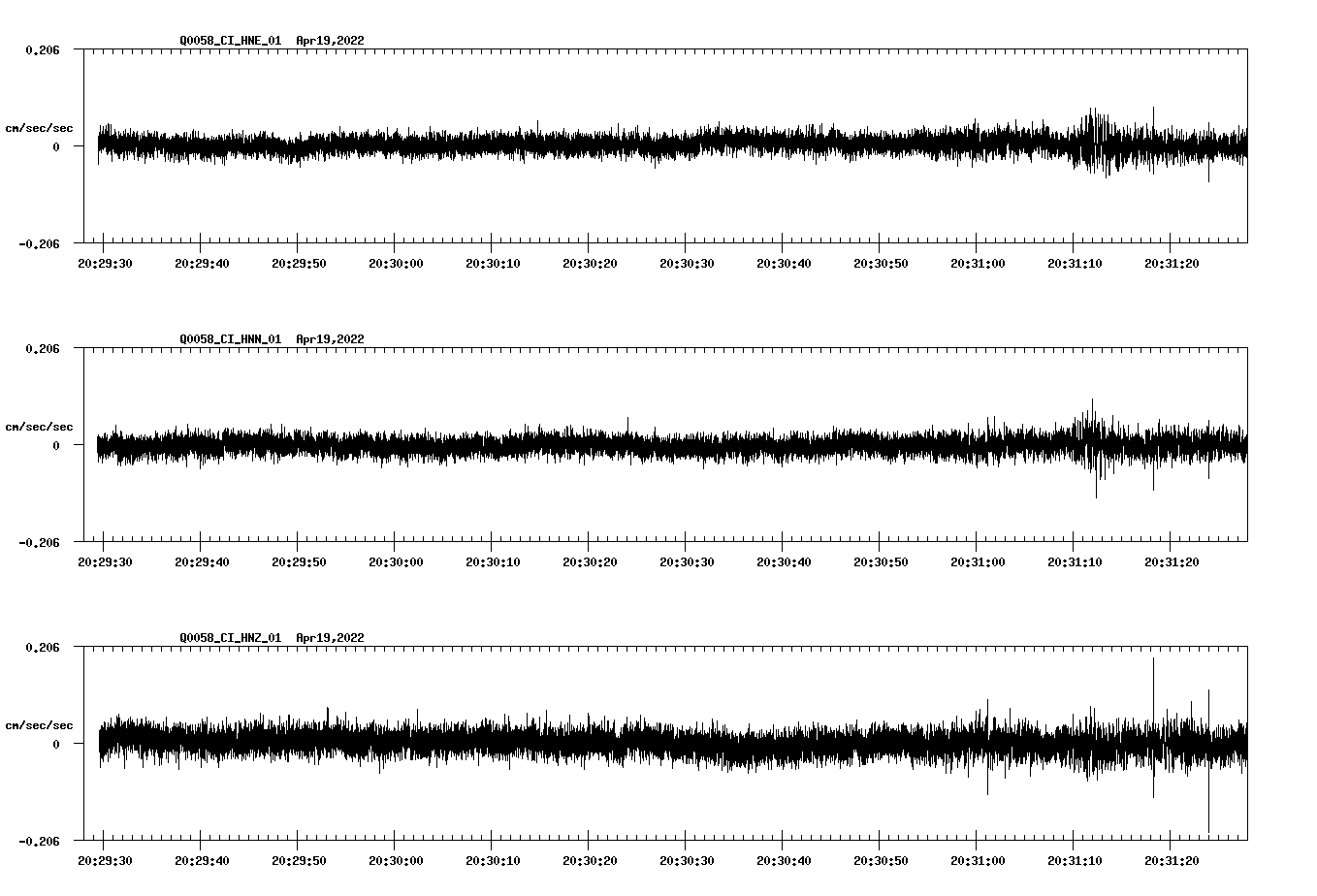The width and height of the screenshot is (1317, 896).
Task: Click the 20:30:00 time label on HNE axis
Action: pos(396,264)
